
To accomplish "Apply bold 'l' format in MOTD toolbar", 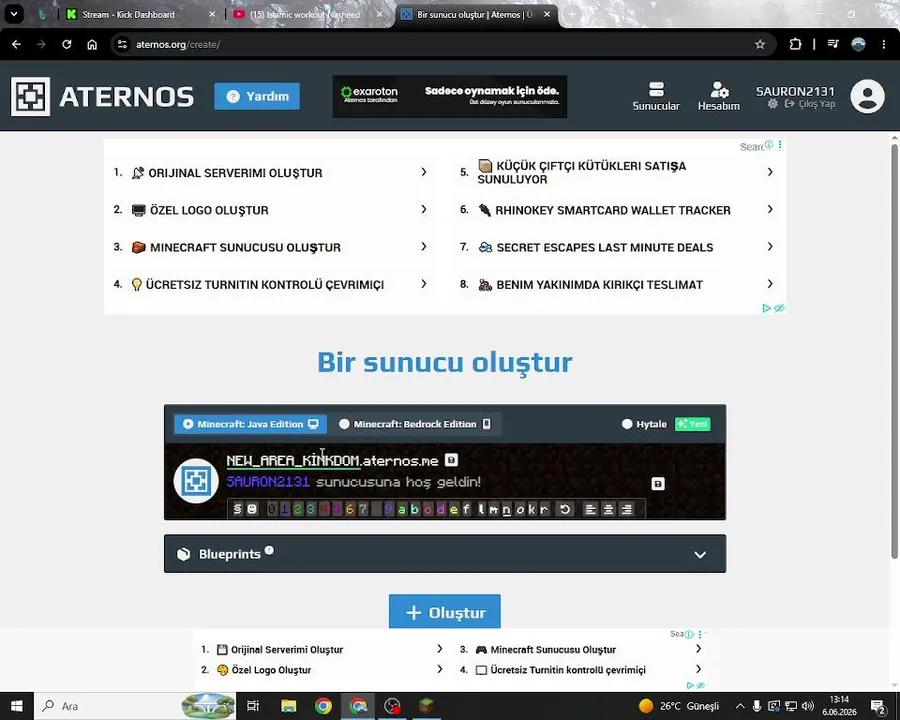I will coord(481,509).
